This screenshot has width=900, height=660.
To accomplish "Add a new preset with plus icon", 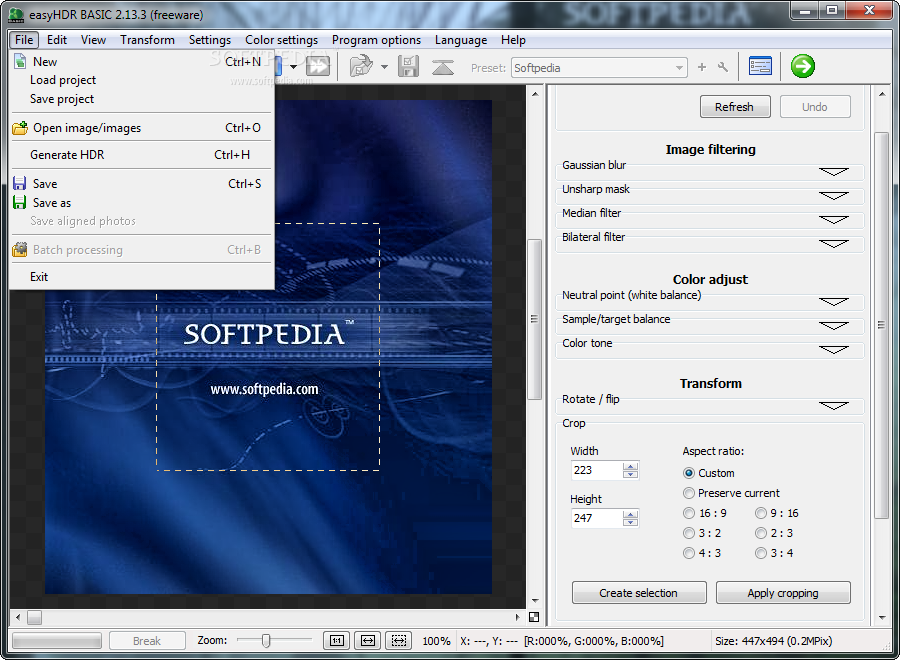I will (x=701, y=67).
